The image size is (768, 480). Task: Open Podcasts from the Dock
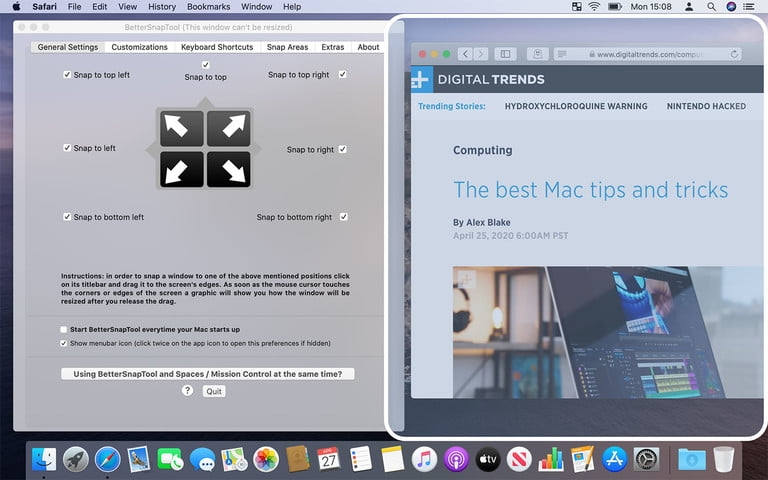456,460
